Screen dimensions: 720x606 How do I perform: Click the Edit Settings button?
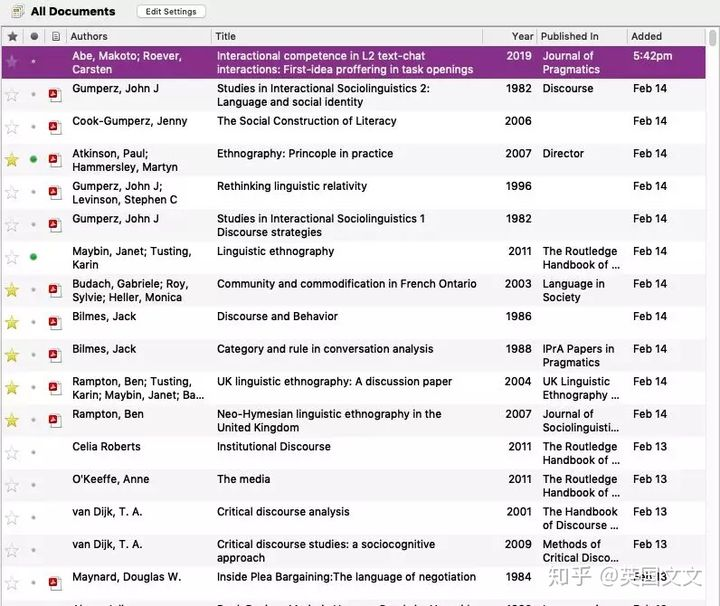click(x=171, y=11)
